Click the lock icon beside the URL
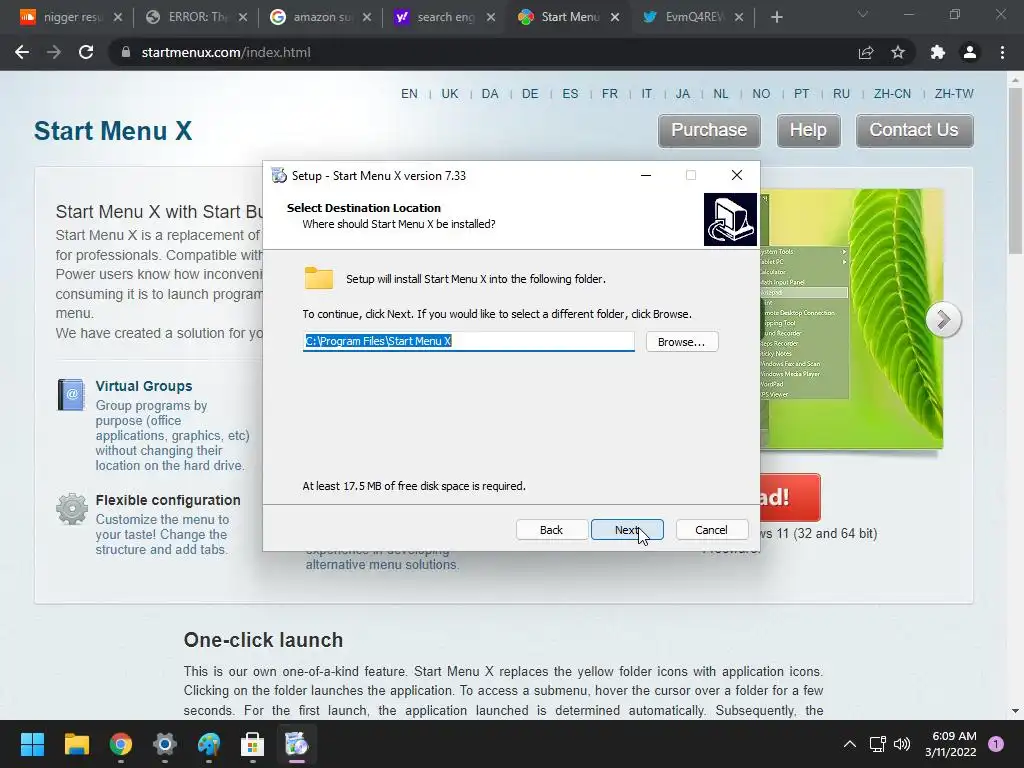This screenshot has width=1024, height=768. 126,52
